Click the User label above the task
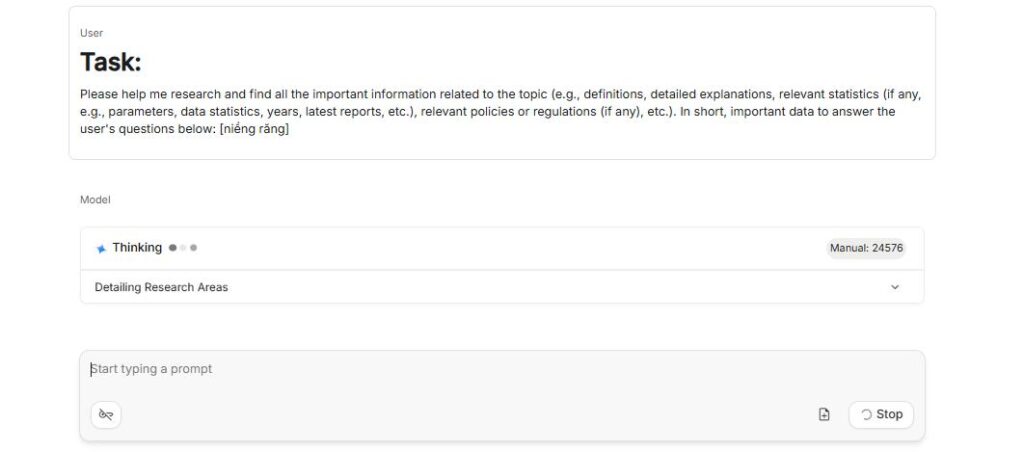1024x452 pixels. pyautogui.click(x=91, y=33)
